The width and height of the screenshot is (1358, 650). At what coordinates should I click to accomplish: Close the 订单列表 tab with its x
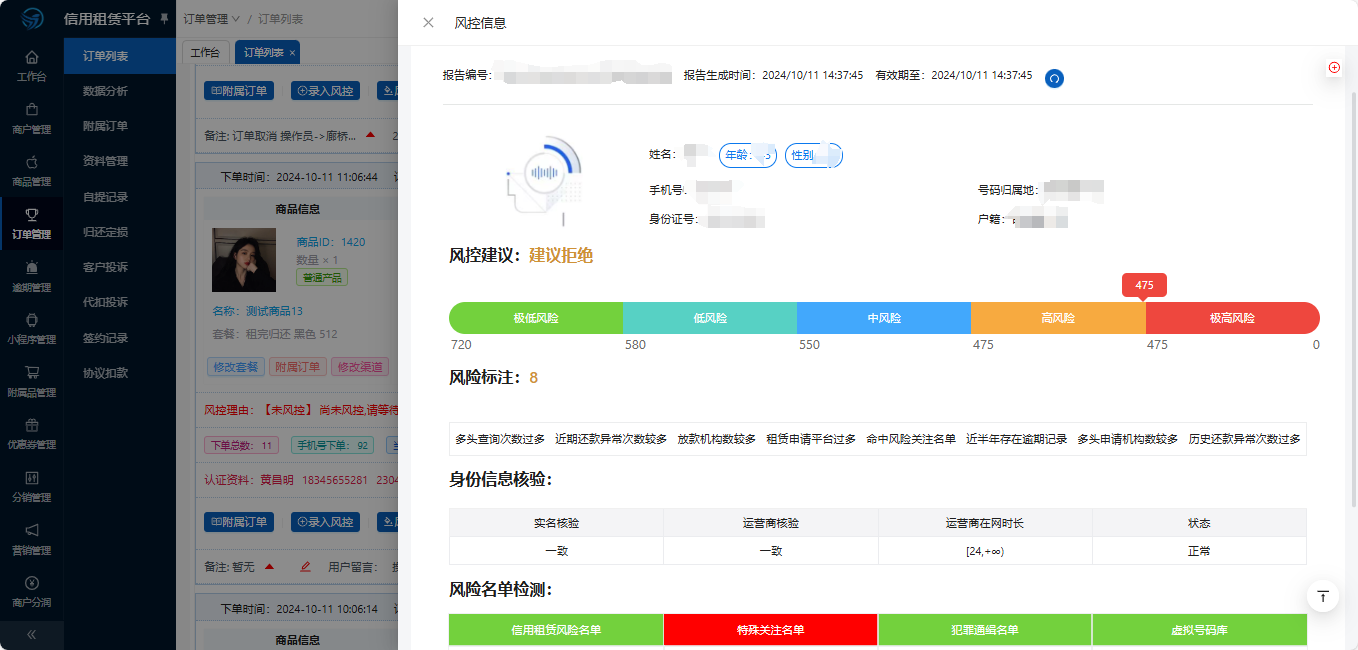click(292, 53)
